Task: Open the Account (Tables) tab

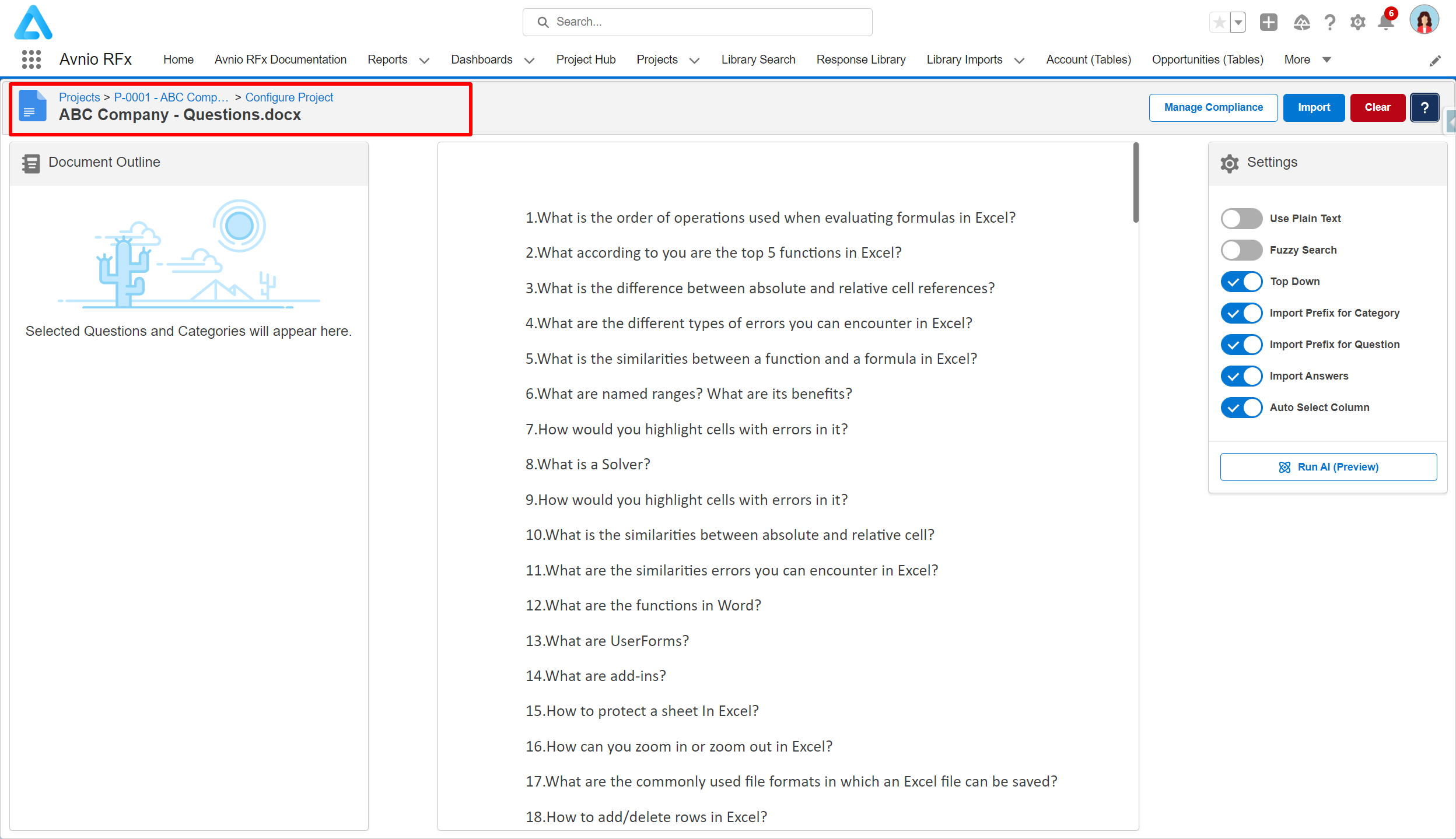Action: click(1088, 59)
